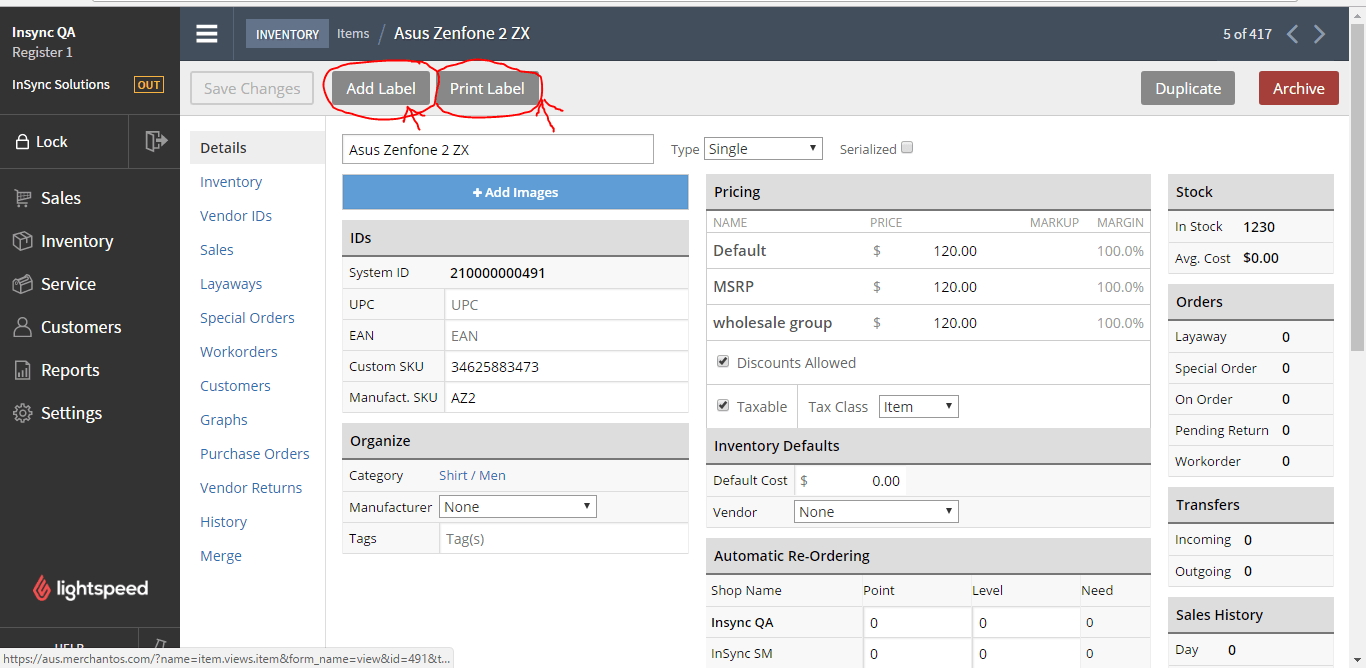Click the Custom SKU input field
This screenshot has height=668, width=1366.
(x=565, y=367)
